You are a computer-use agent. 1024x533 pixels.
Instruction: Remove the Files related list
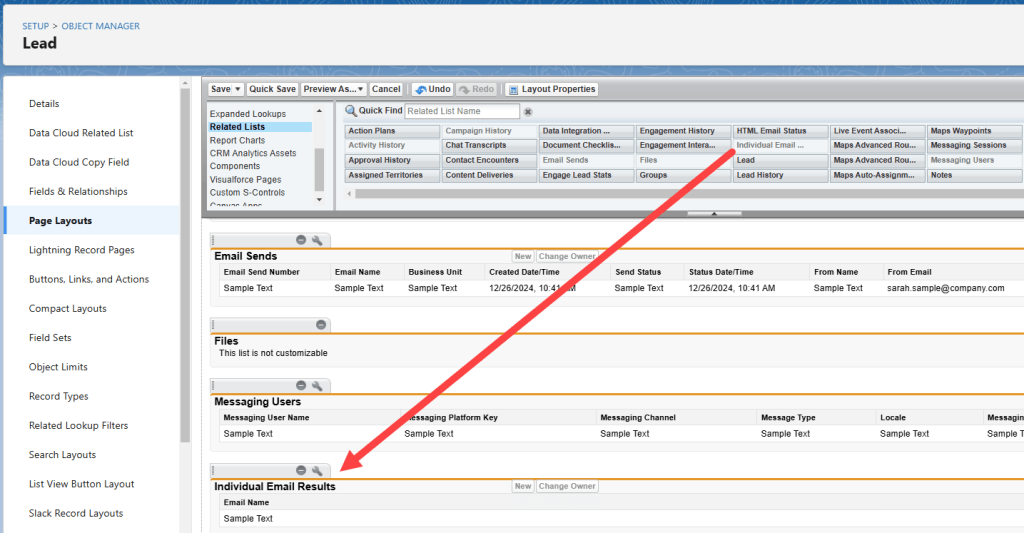(x=321, y=325)
